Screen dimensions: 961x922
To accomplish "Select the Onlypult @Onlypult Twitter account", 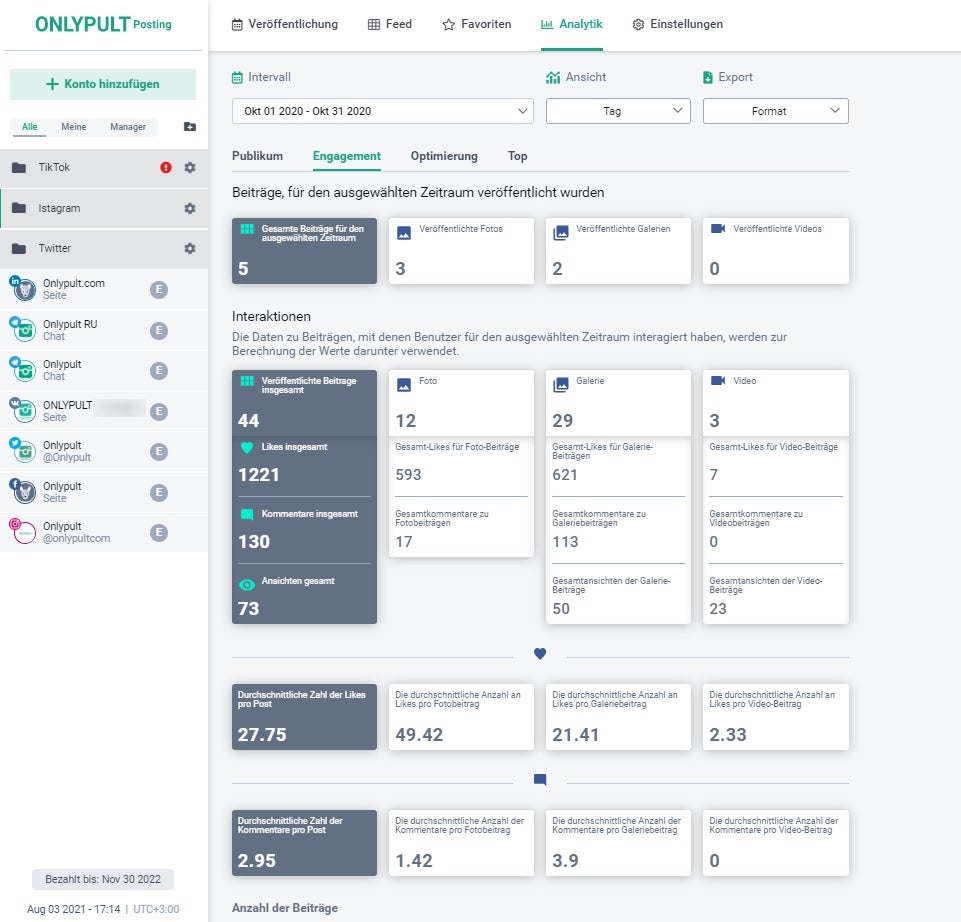I will [104, 451].
